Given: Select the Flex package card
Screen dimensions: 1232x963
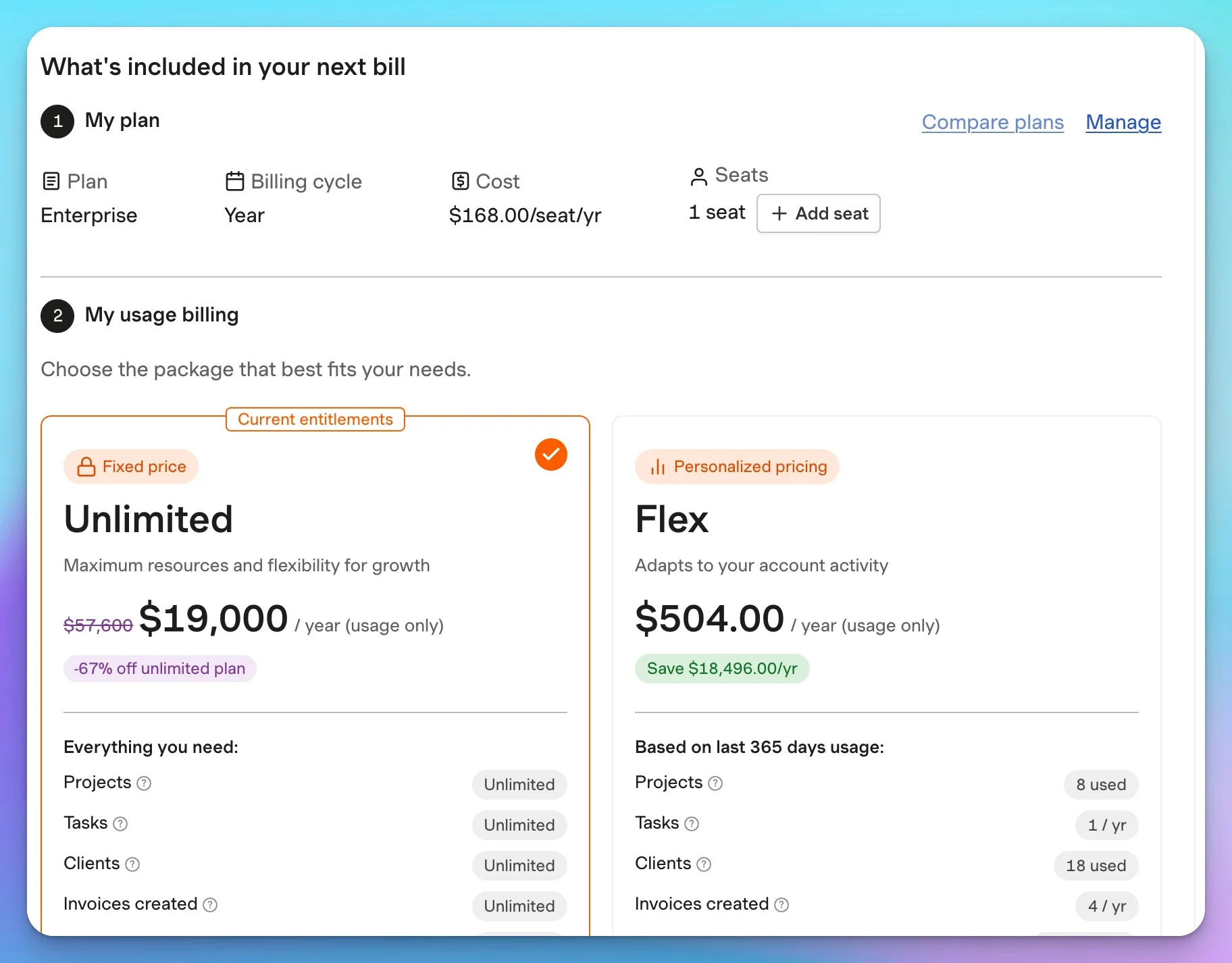Looking at the screenshot, I should point(886,540).
